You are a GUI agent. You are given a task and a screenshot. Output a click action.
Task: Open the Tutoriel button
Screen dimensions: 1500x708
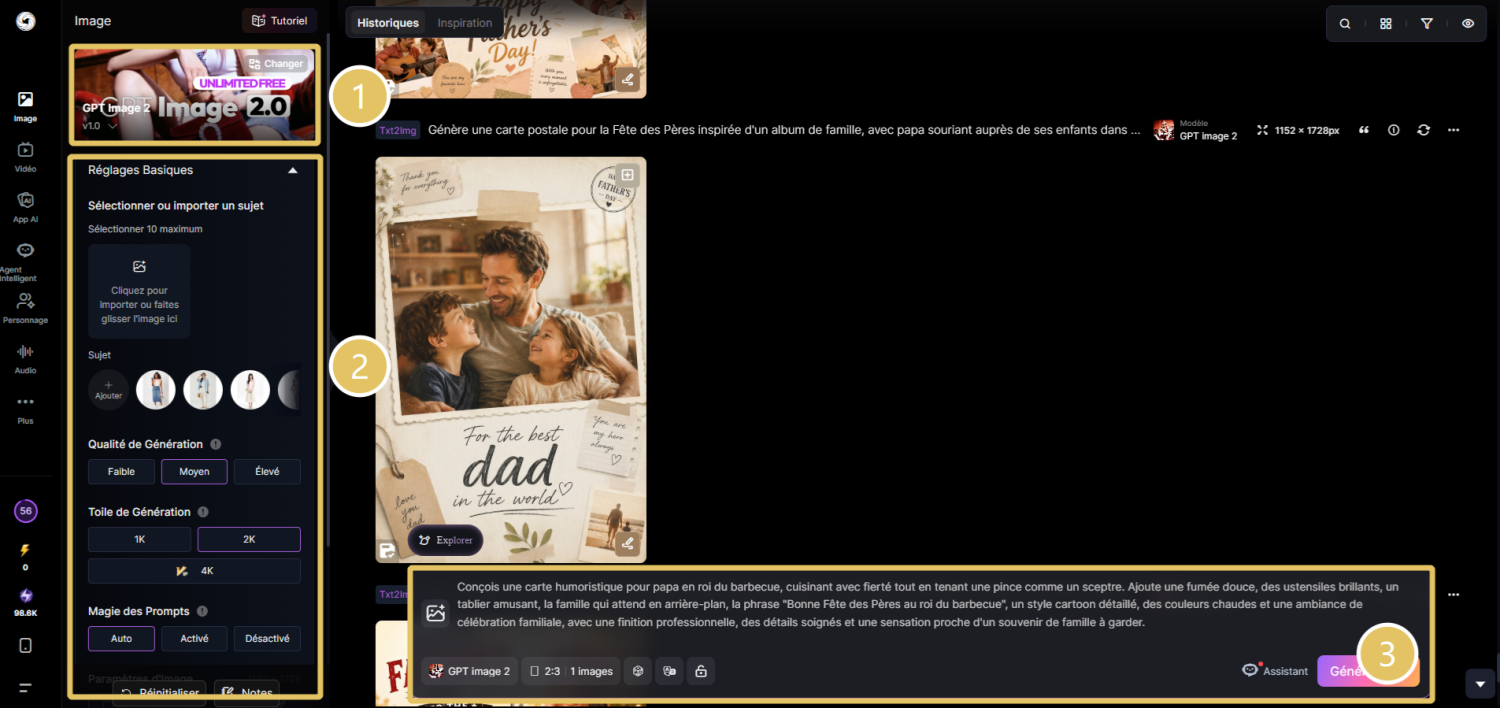click(x=279, y=21)
